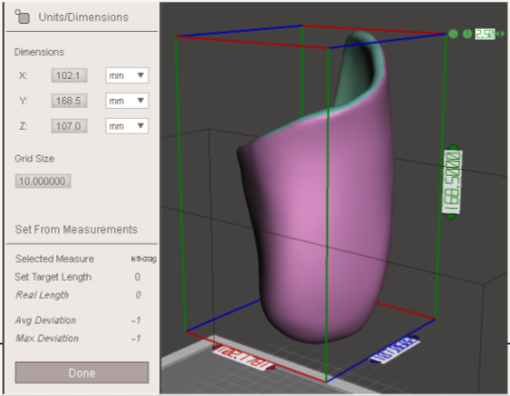This screenshot has width=510, height=396.
Task: Click the green scale value box
Action: [485, 34]
